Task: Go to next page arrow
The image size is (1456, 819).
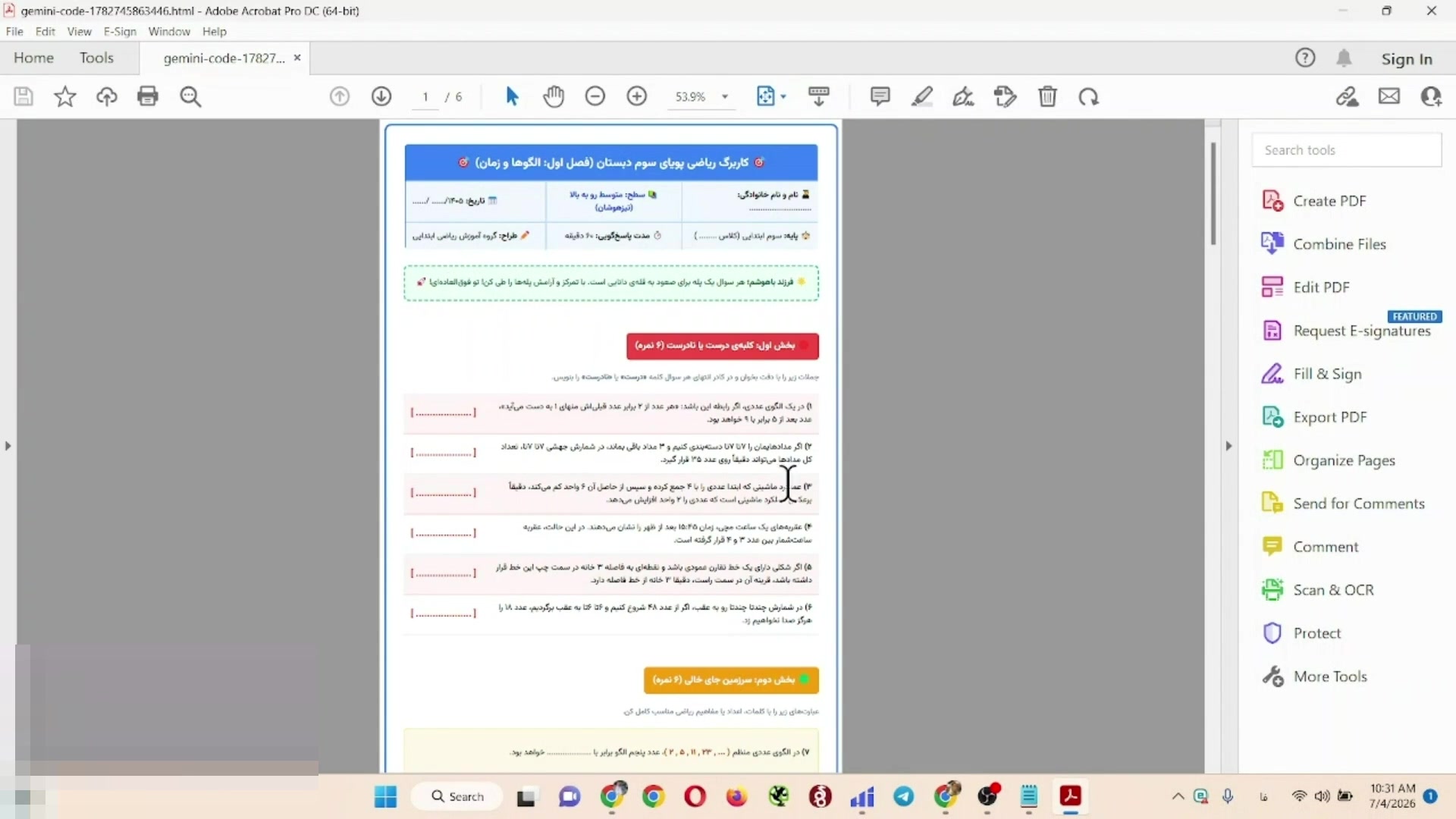Action: (x=381, y=96)
